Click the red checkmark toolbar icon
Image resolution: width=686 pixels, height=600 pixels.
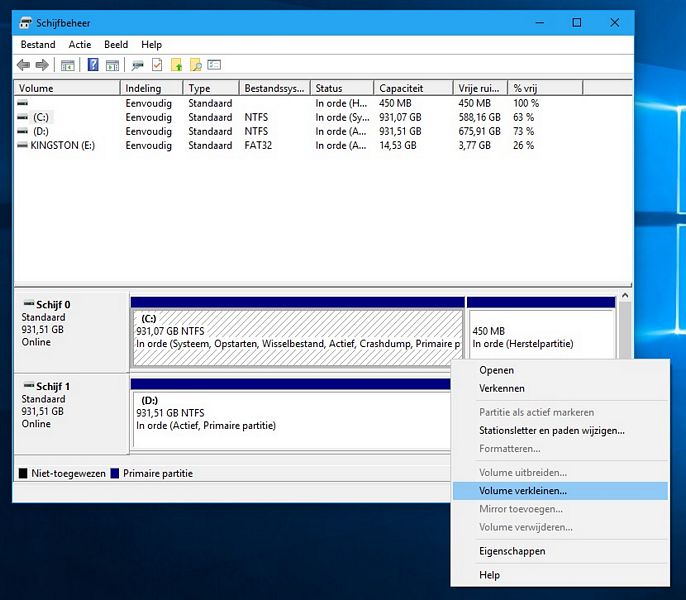tap(157, 65)
